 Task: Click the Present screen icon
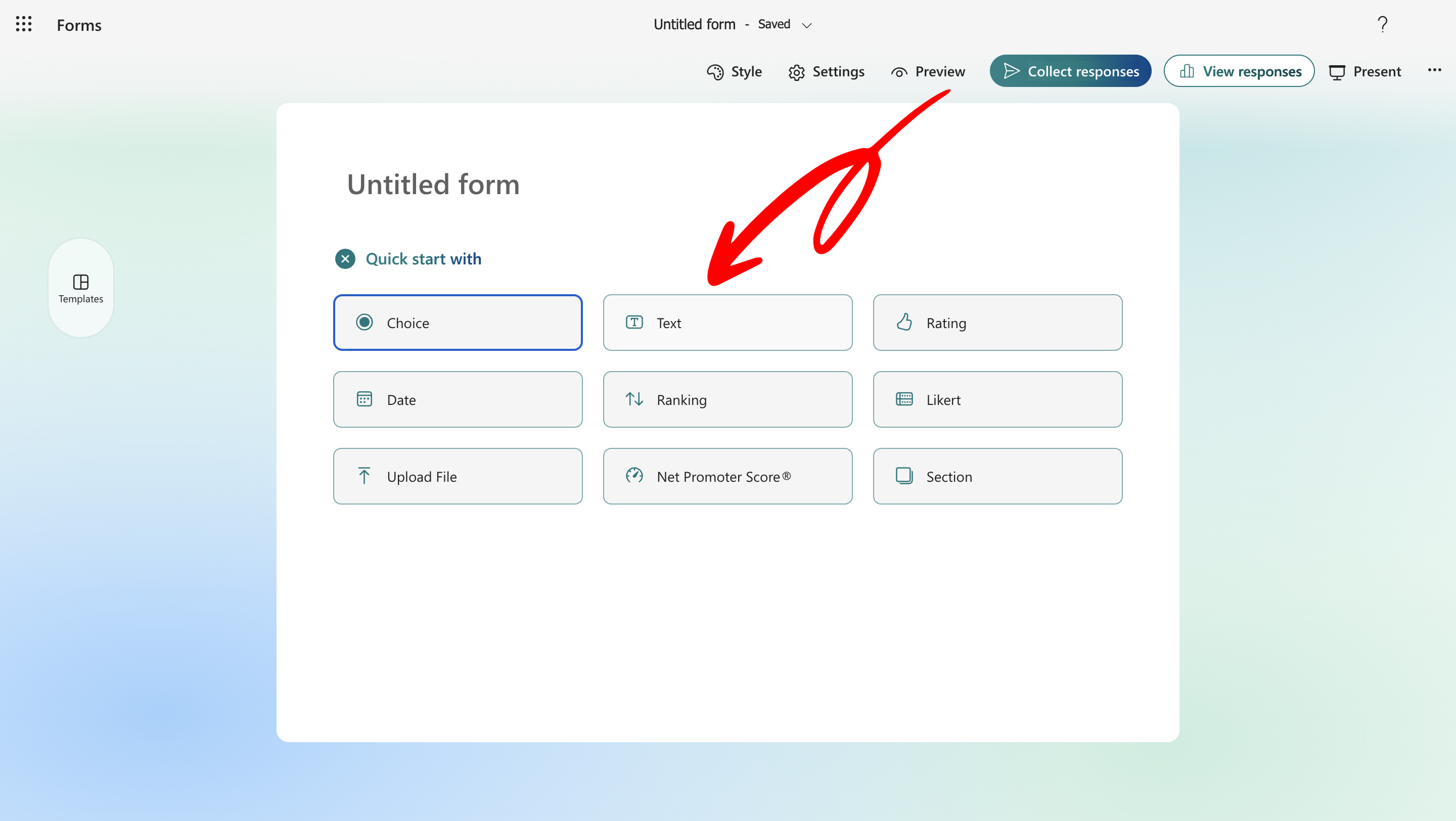click(x=1364, y=72)
